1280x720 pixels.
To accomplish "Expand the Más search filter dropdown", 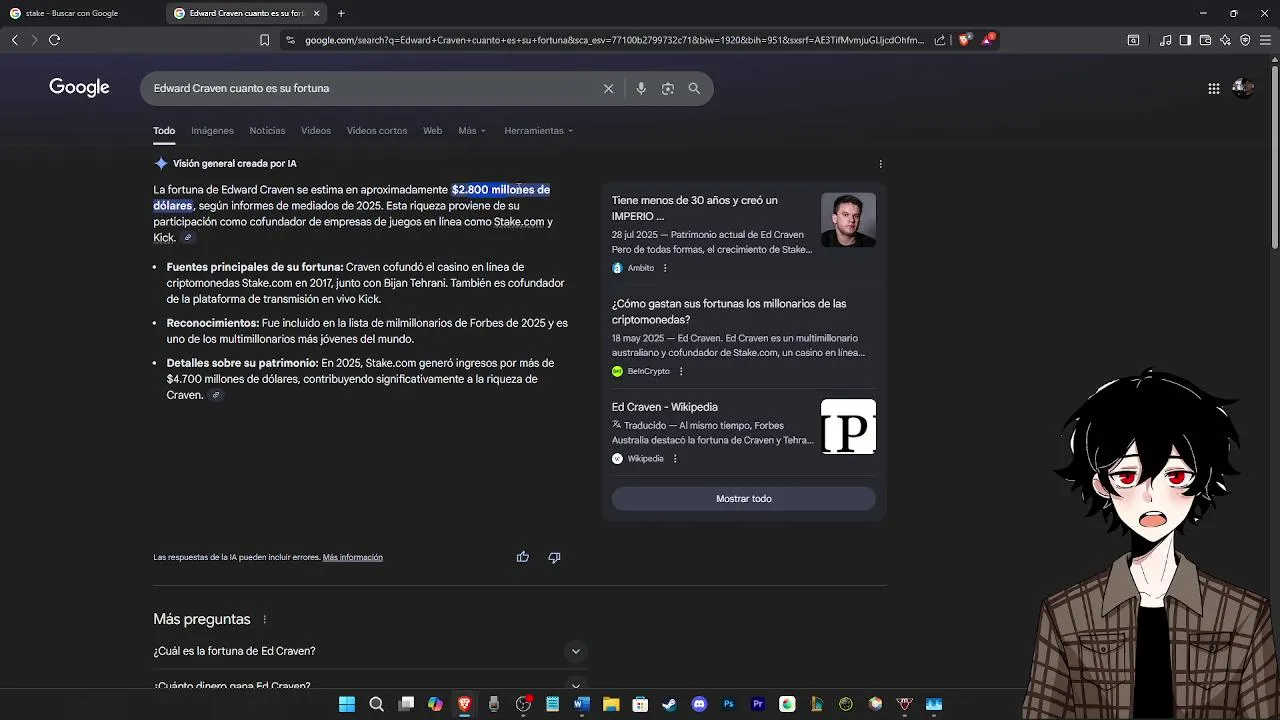I will click(472, 131).
